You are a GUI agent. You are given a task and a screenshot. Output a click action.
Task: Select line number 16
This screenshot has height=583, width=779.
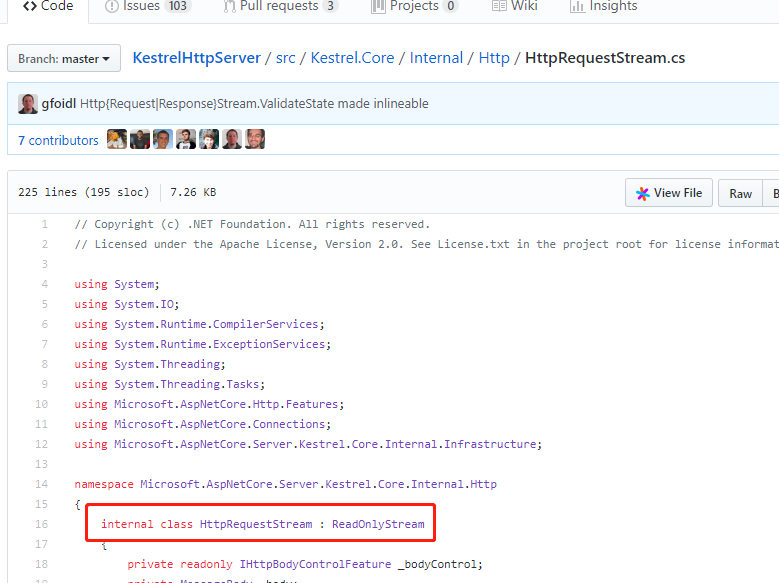[41, 524]
